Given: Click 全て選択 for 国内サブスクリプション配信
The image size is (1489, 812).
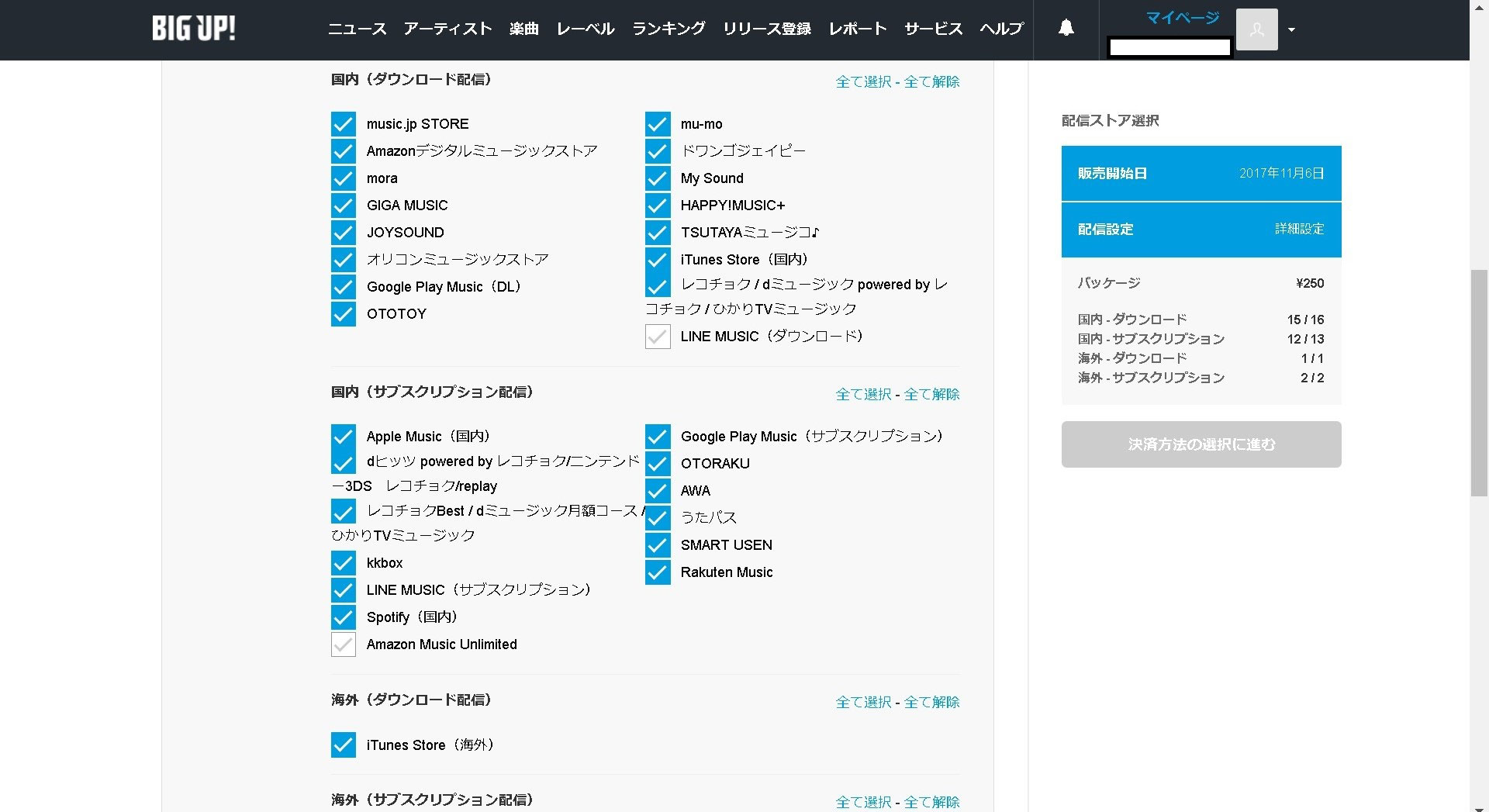Looking at the screenshot, I should pyautogui.click(x=863, y=394).
